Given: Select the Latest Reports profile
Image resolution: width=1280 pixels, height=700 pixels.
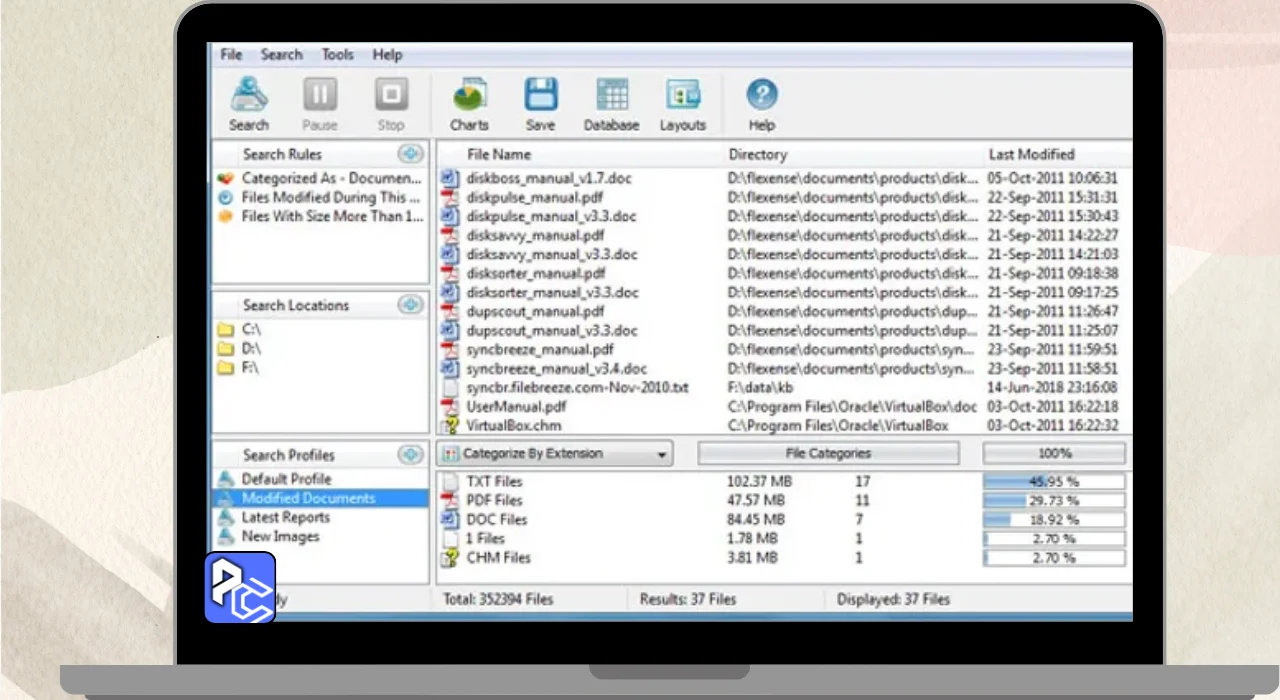Looking at the screenshot, I should pos(285,517).
